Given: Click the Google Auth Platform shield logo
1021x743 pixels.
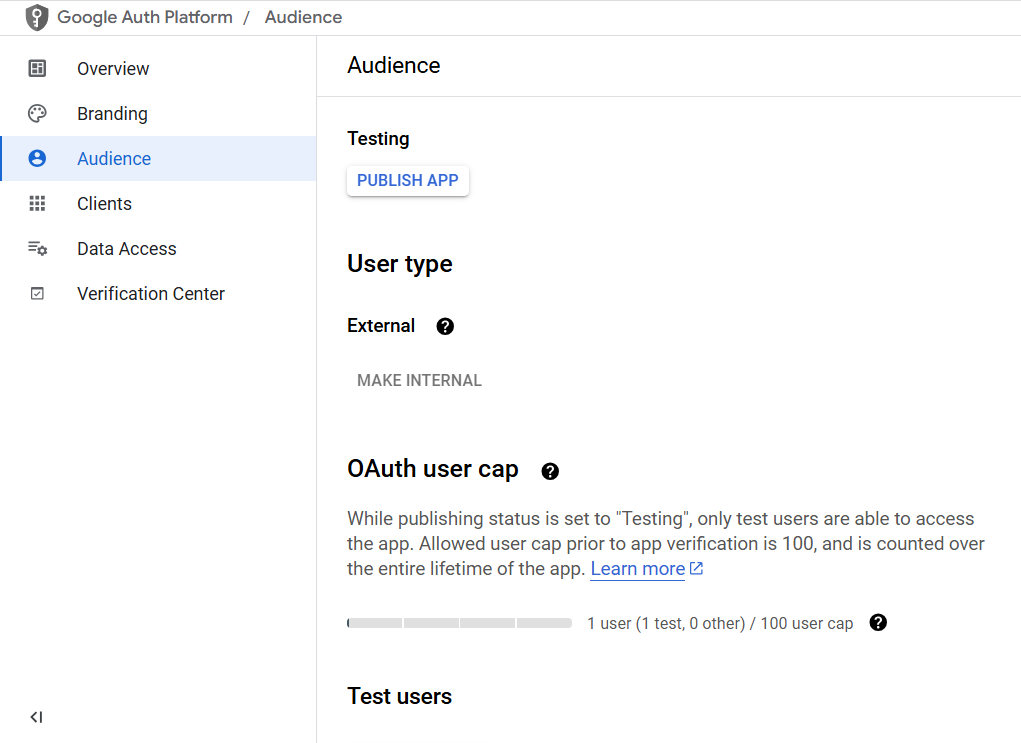Looking at the screenshot, I should tap(37, 18).
